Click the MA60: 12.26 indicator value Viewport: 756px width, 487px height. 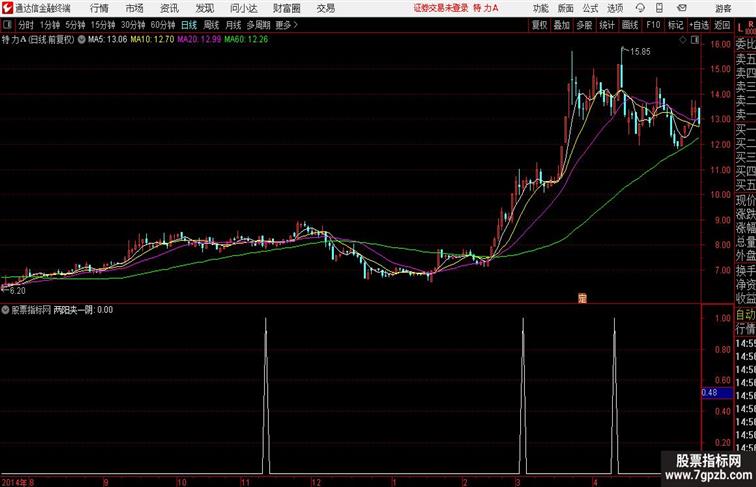tap(246, 40)
